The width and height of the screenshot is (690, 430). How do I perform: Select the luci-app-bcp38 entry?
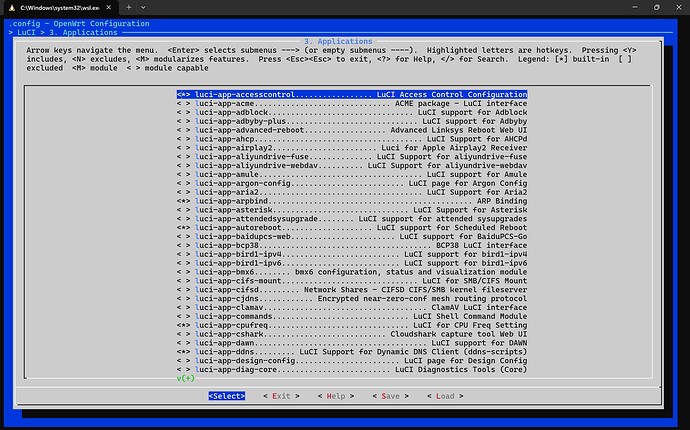(x=352, y=245)
